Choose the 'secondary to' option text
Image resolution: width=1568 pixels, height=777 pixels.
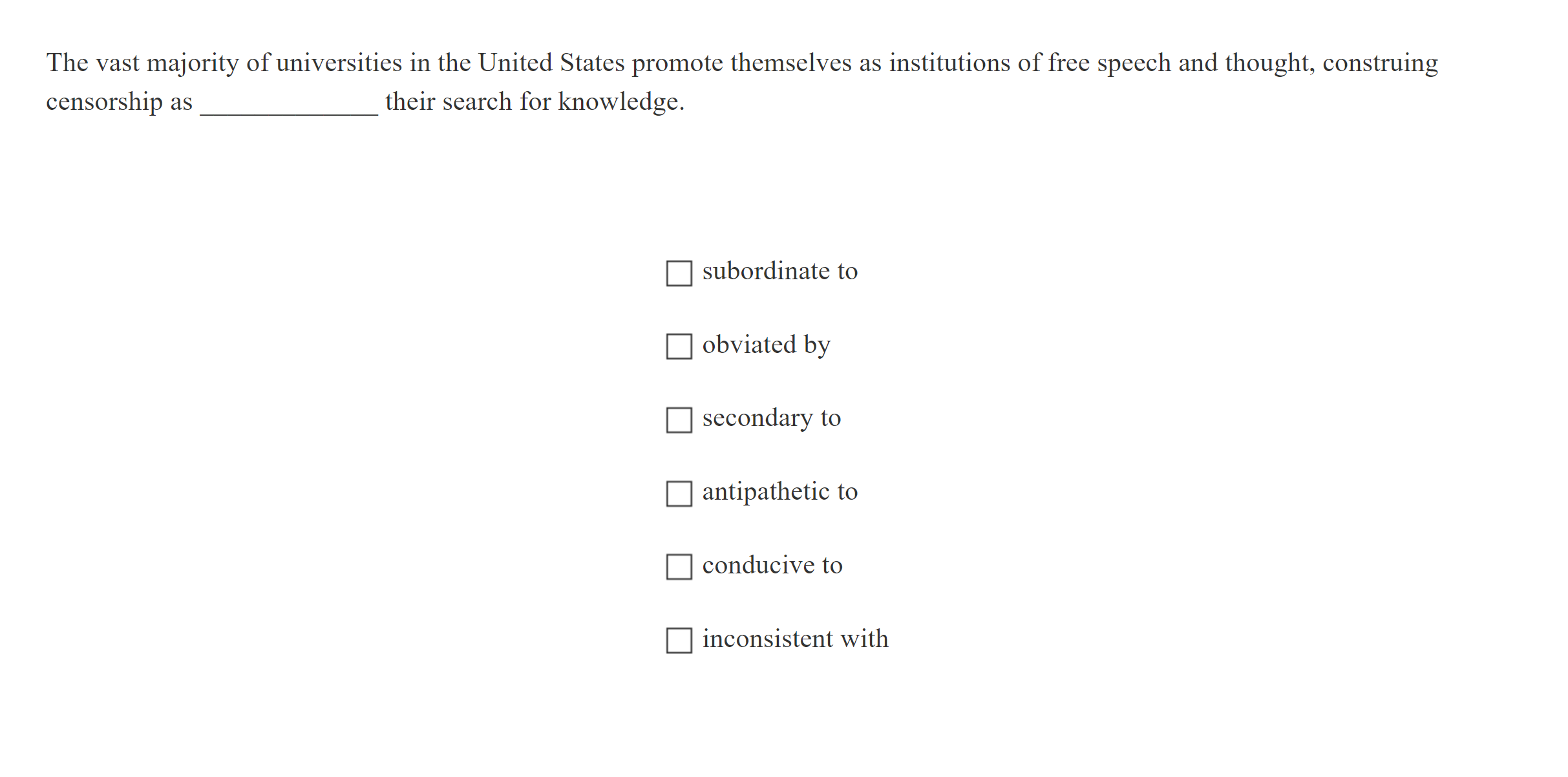[x=771, y=418]
